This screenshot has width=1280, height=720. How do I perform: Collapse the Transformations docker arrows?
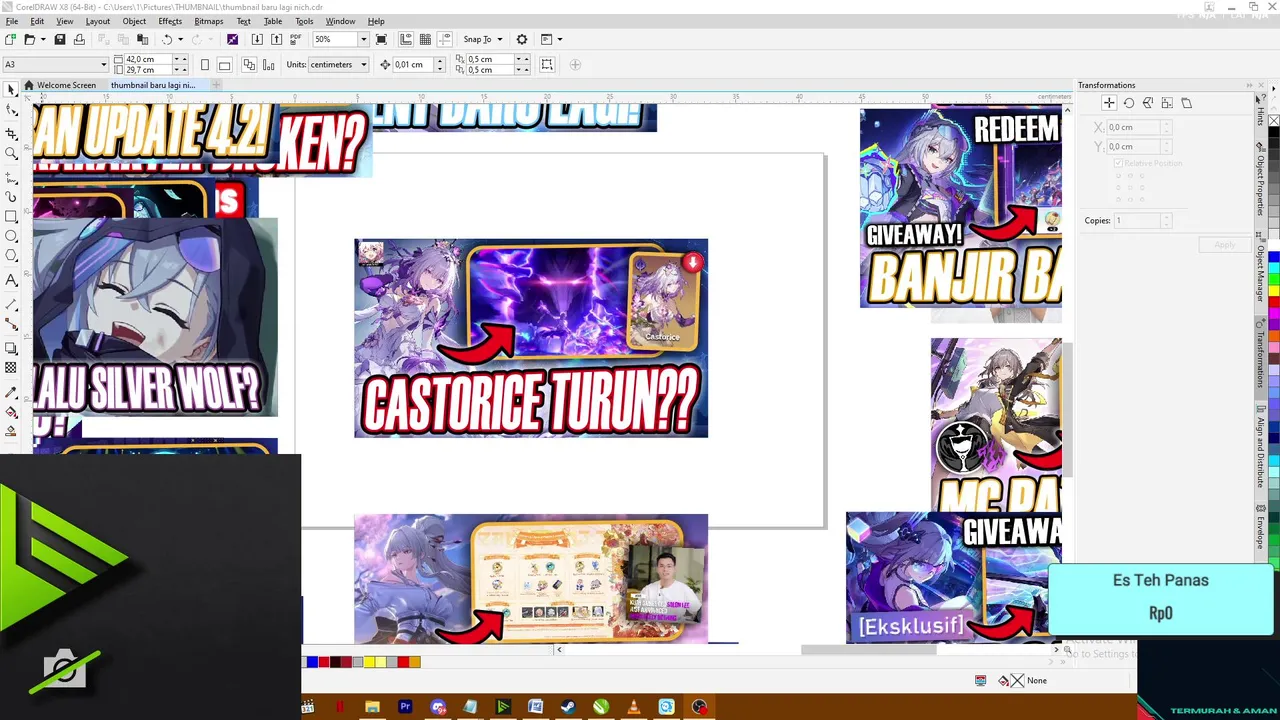(x=1249, y=85)
